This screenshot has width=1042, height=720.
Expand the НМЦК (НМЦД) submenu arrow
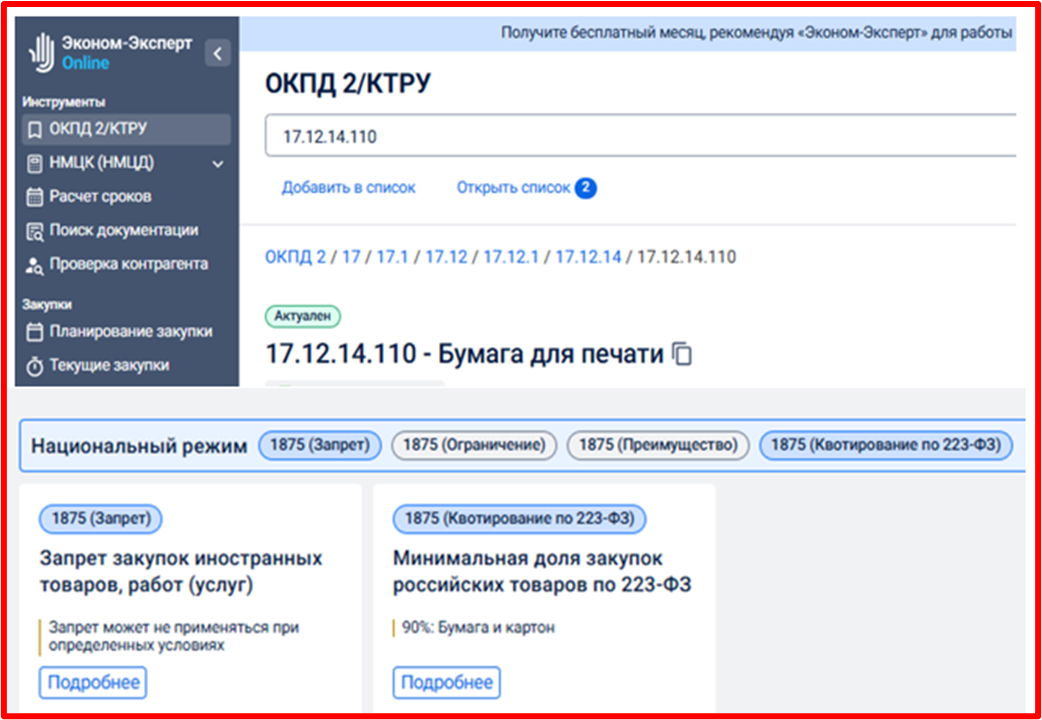tap(218, 163)
